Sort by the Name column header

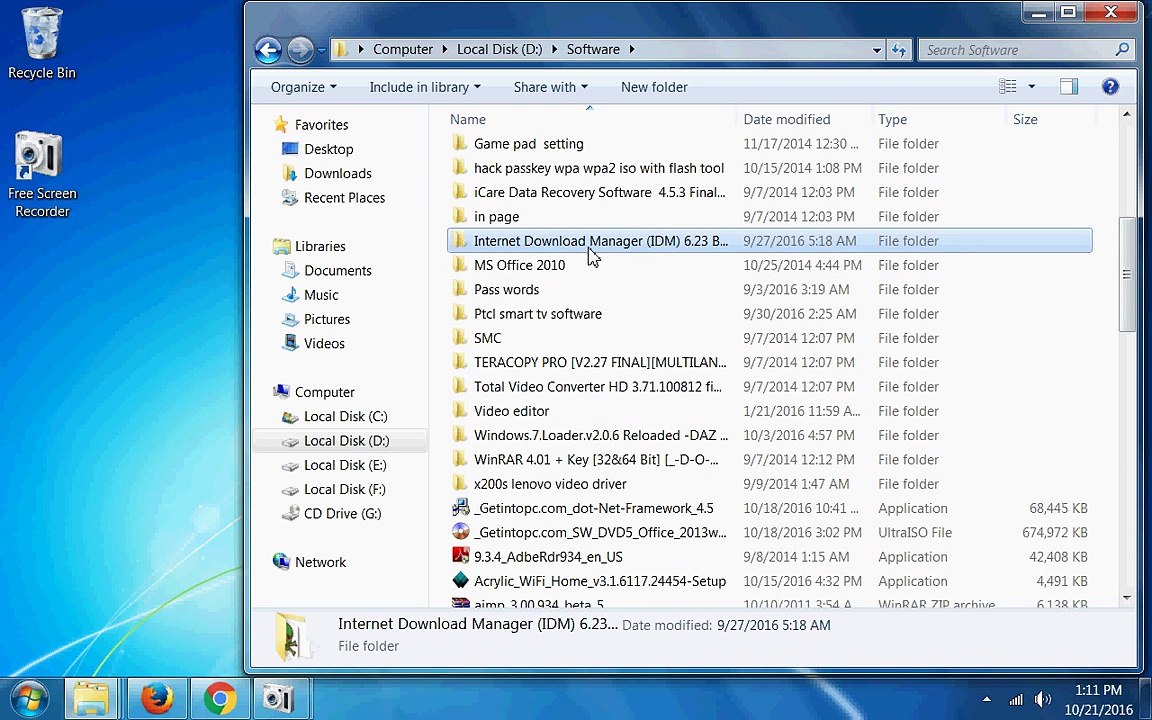tap(467, 119)
